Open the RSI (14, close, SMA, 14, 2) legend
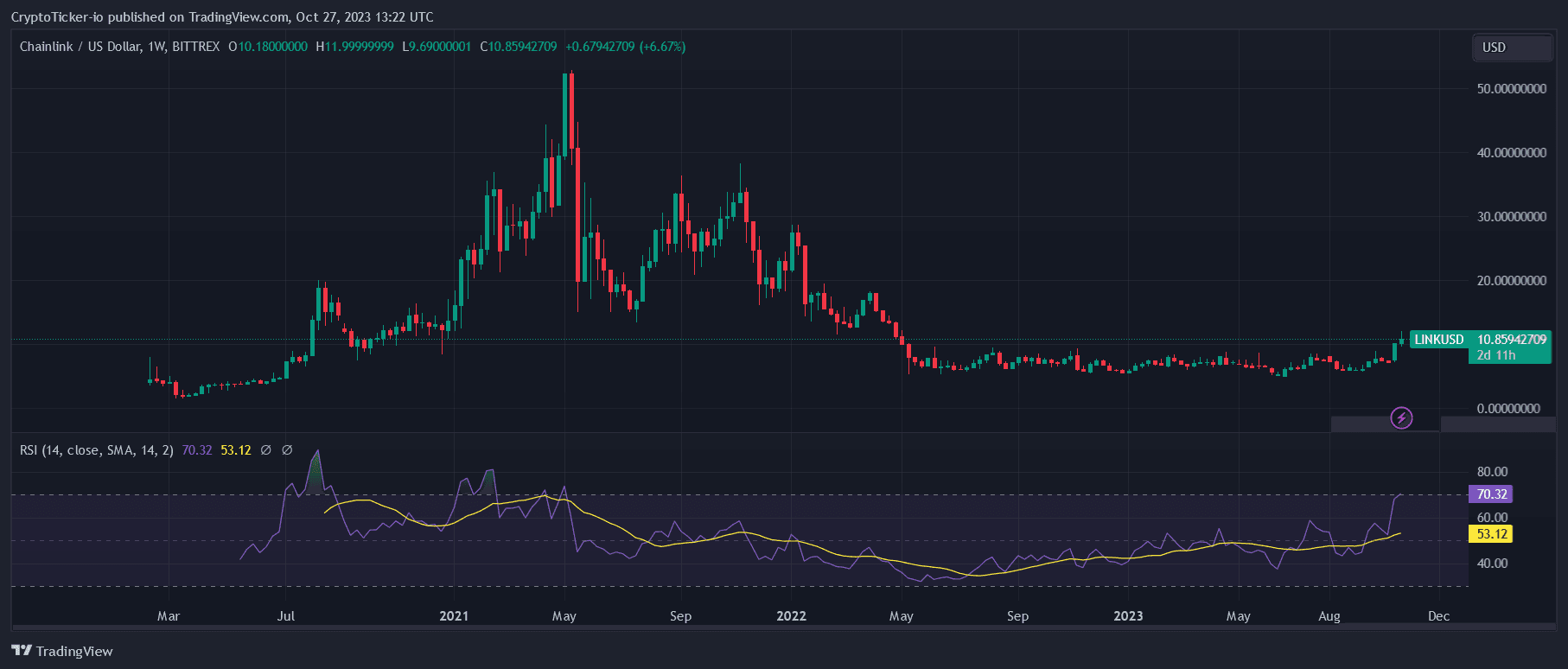This screenshot has width=1568, height=669. [x=96, y=450]
